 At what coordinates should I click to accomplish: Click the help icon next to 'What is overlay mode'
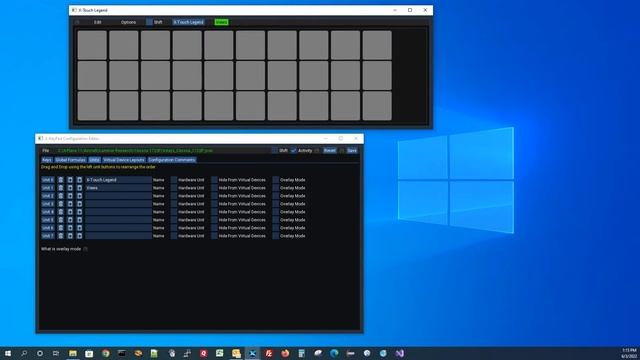85,249
